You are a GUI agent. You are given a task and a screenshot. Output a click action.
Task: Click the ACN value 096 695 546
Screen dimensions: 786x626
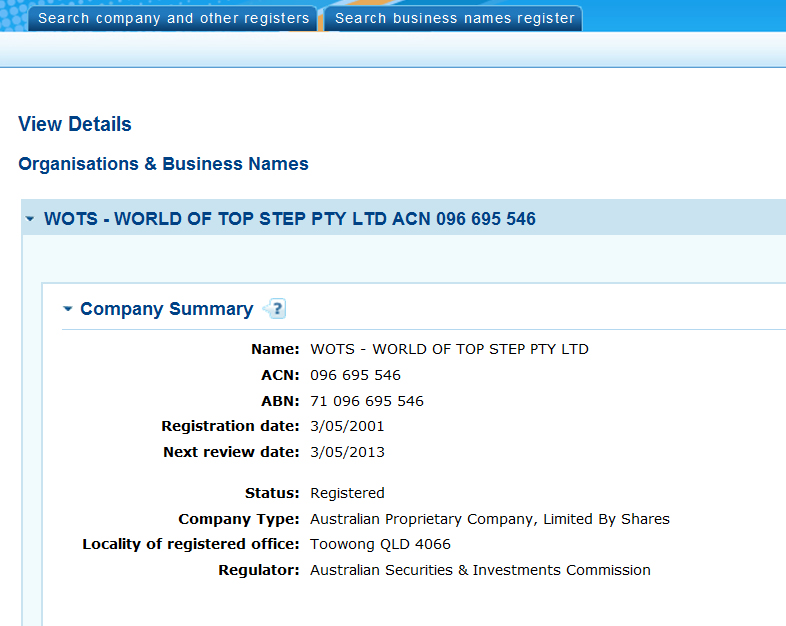355,375
